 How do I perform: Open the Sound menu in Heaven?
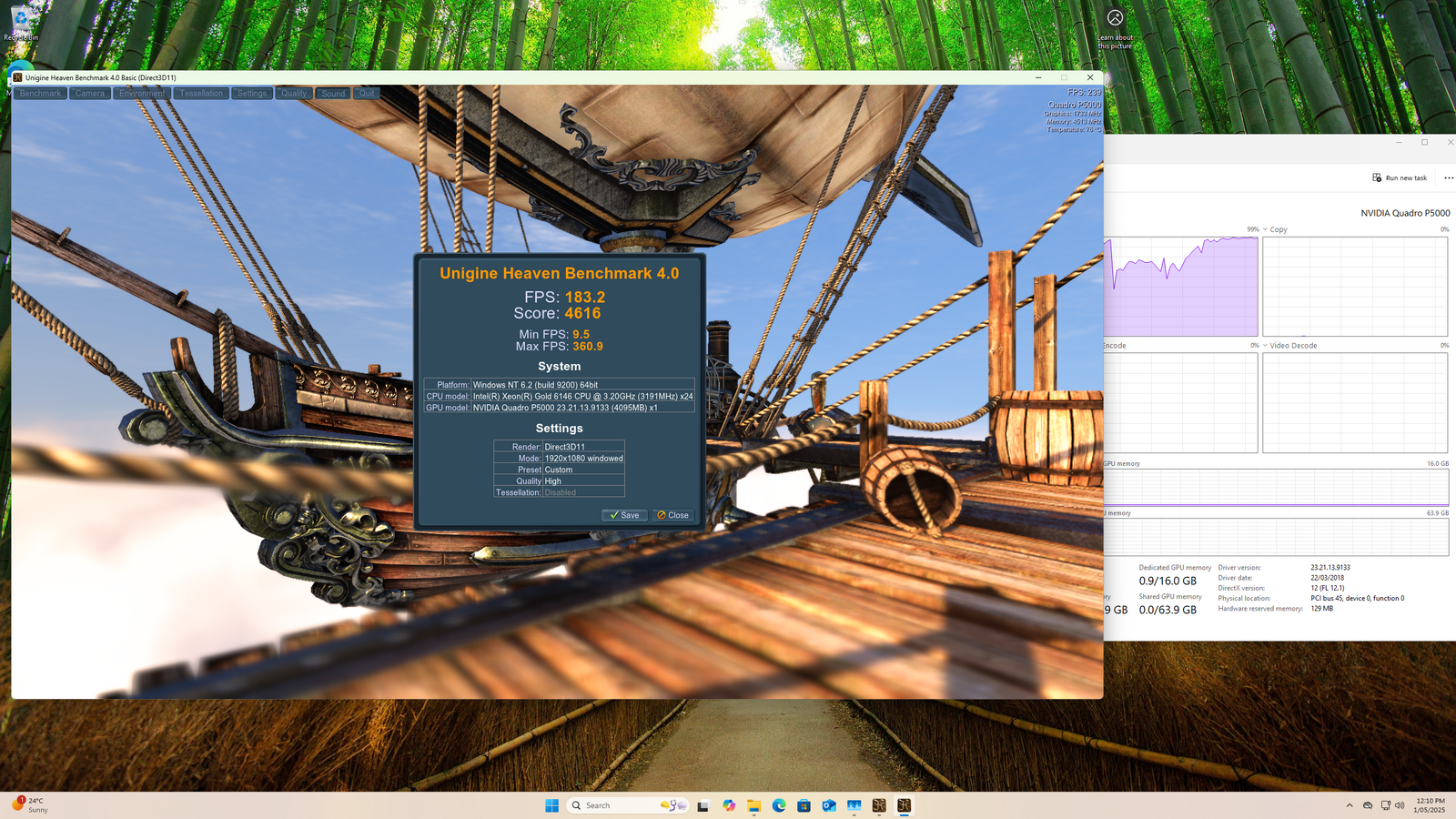(333, 94)
